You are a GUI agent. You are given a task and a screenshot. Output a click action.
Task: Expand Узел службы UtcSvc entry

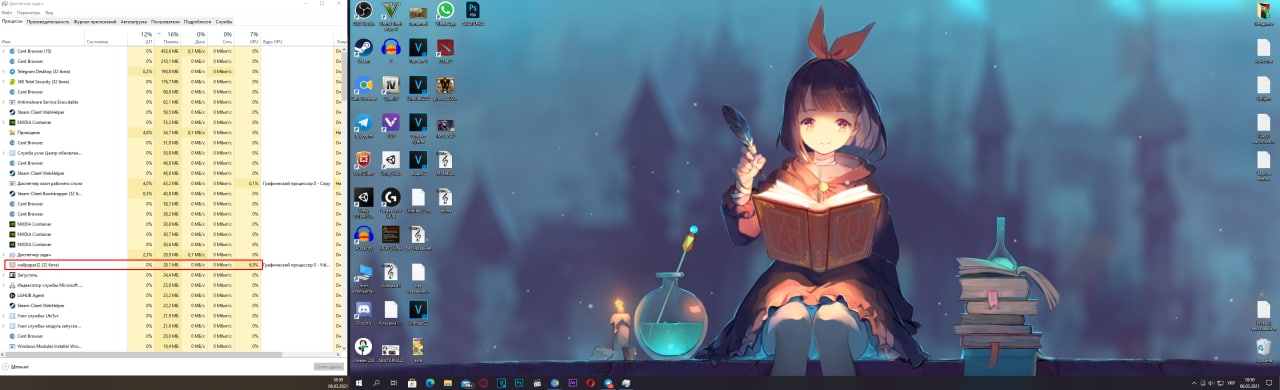(x=4, y=315)
